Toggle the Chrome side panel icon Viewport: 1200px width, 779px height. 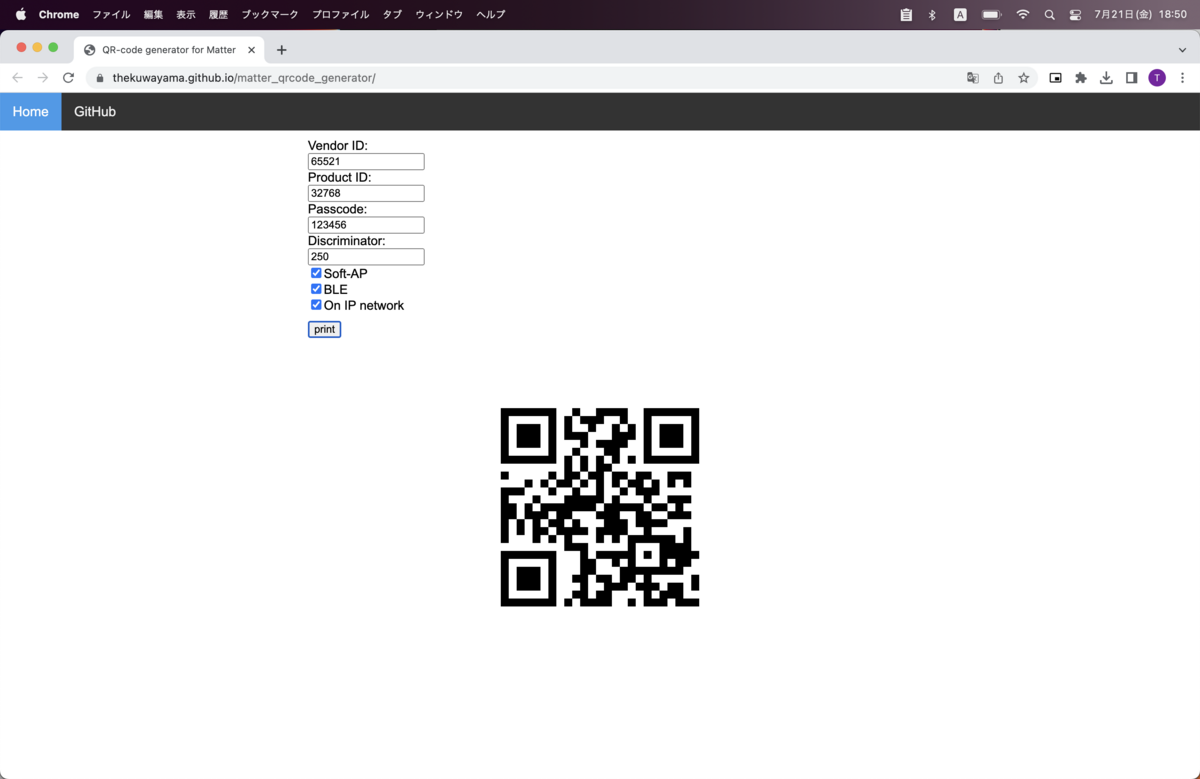click(1131, 78)
